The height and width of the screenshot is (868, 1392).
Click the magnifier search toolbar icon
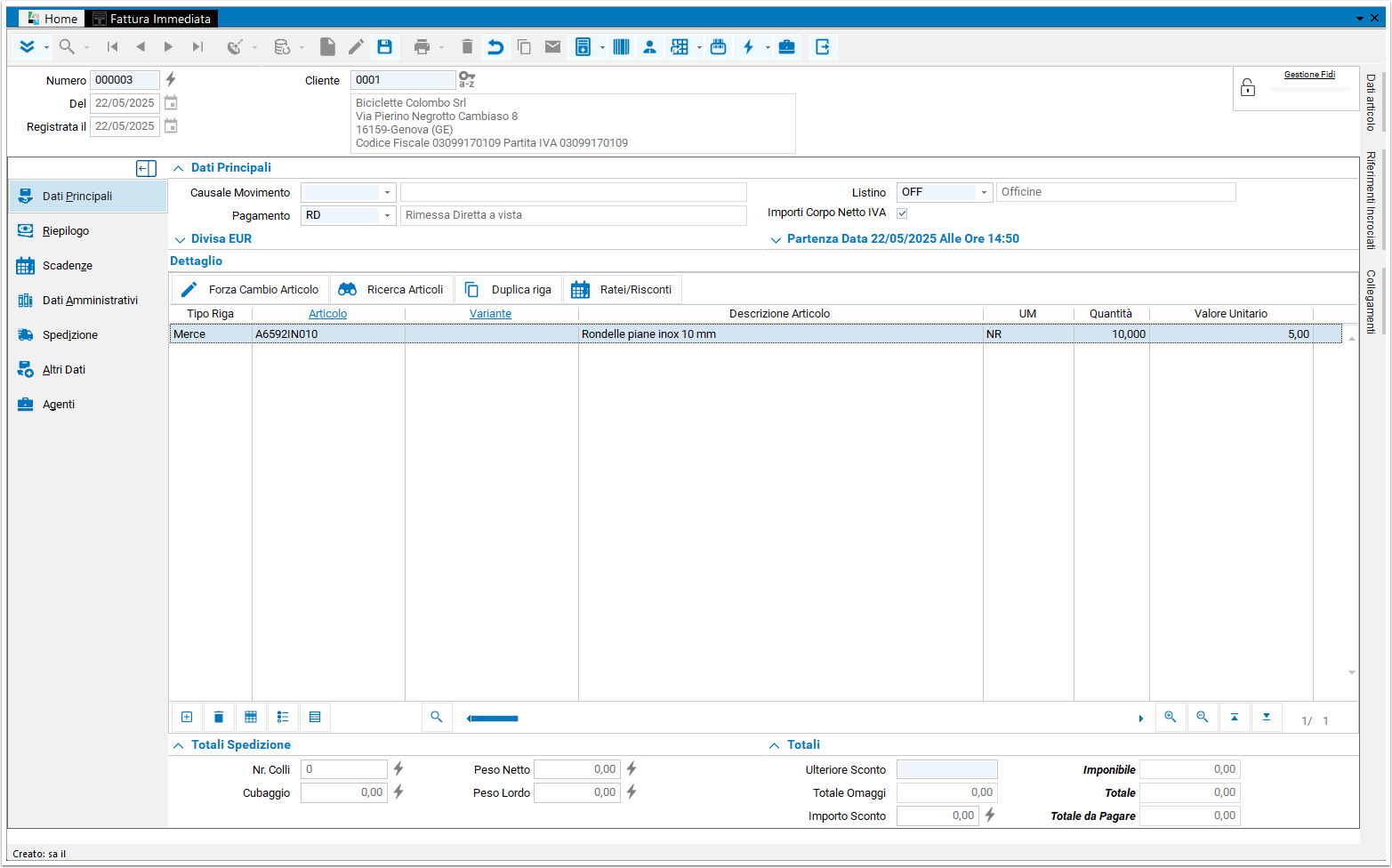(67, 47)
